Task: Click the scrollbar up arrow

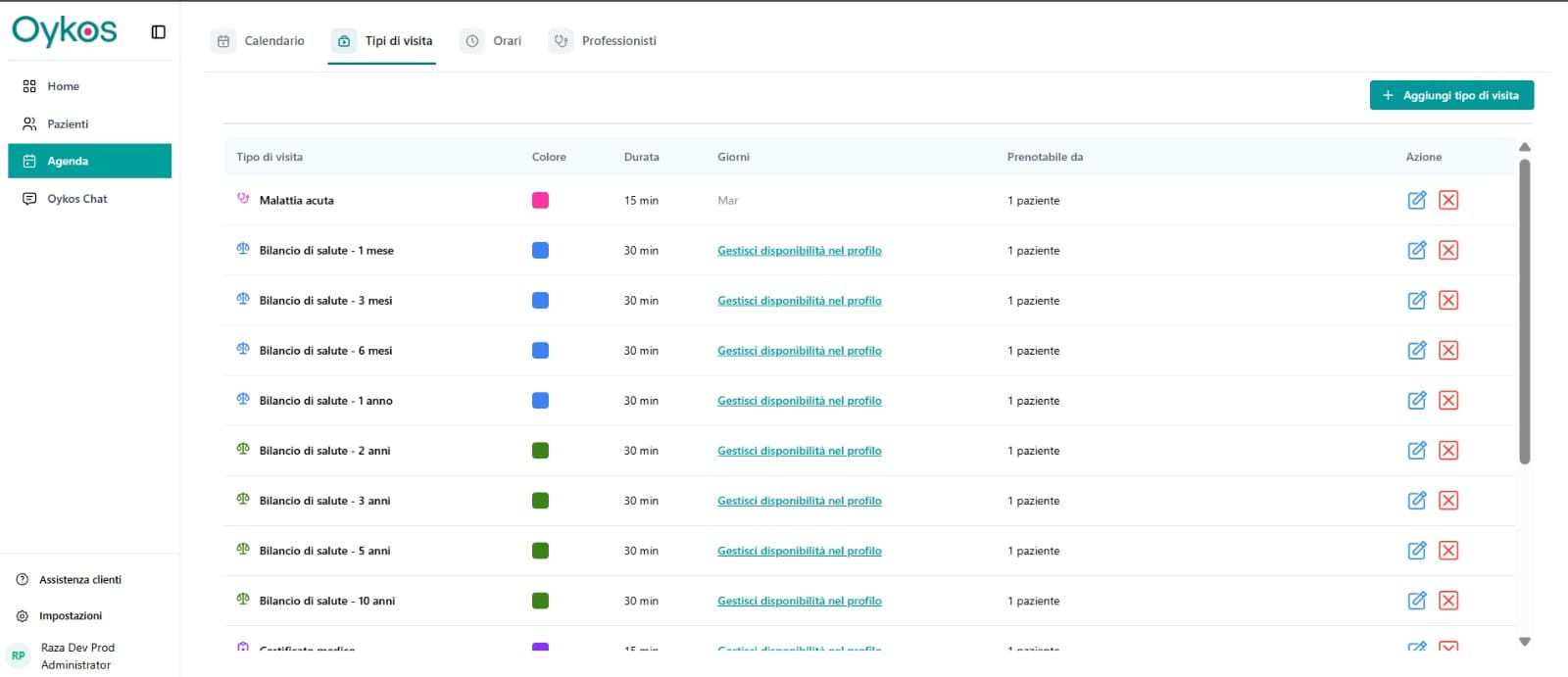Action: [x=1524, y=147]
